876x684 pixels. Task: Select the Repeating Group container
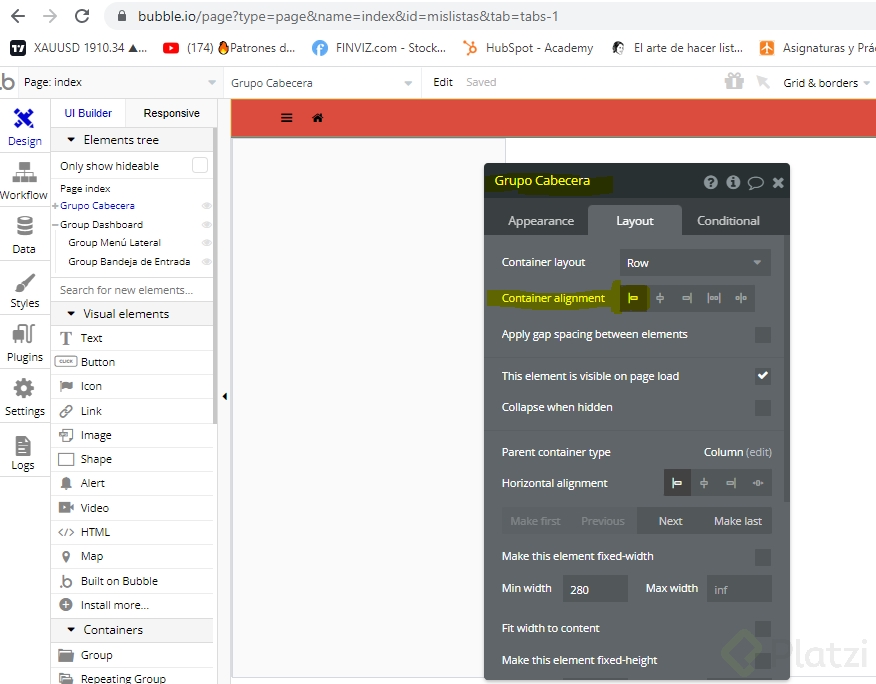[x=132, y=677]
